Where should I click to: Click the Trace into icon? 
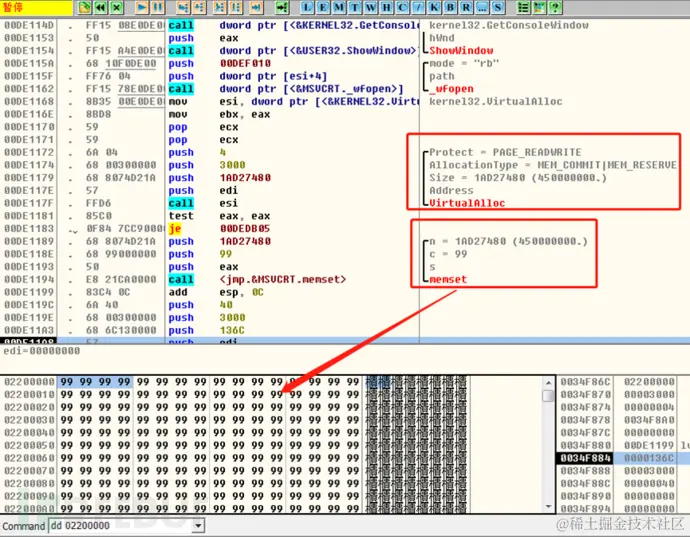pos(220,7)
